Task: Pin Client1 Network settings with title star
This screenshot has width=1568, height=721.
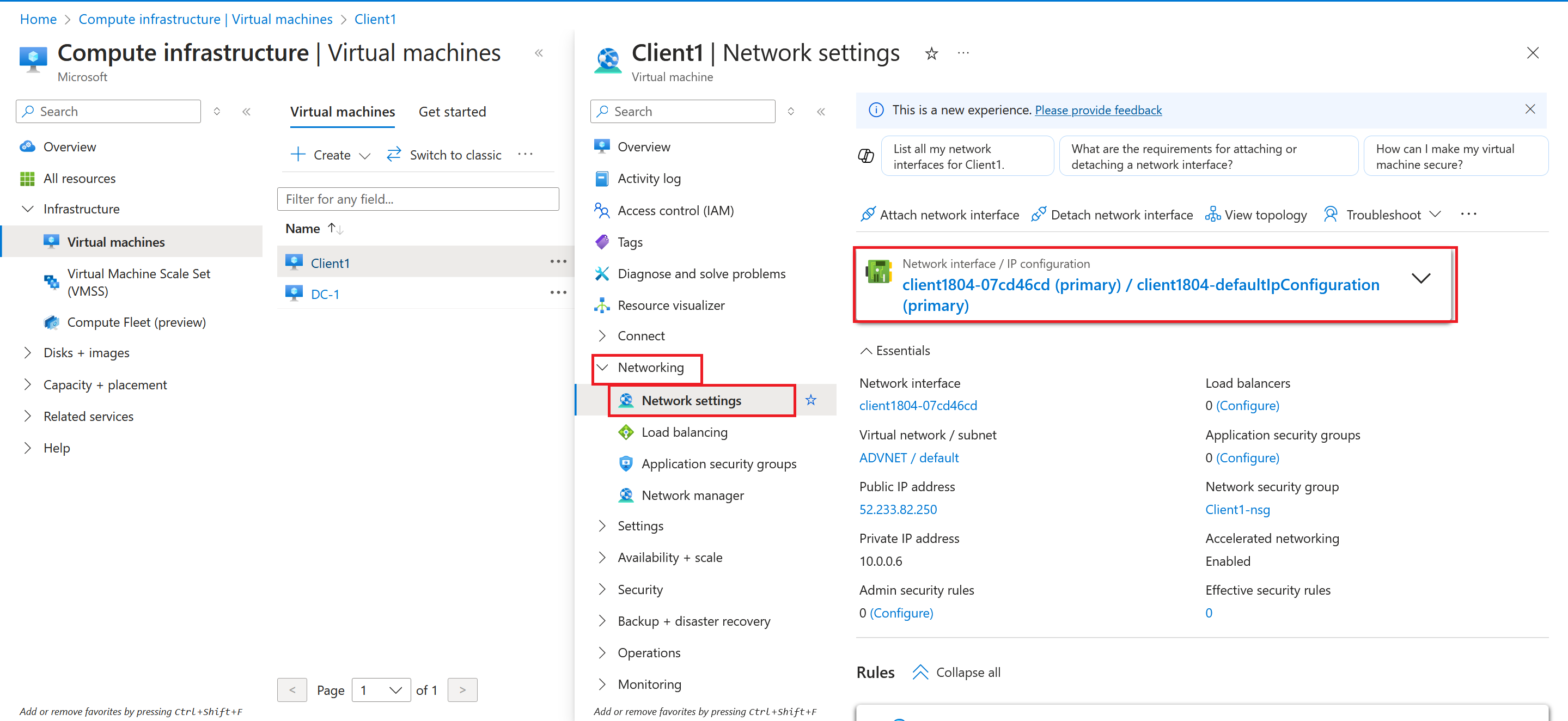Action: click(931, 53)
